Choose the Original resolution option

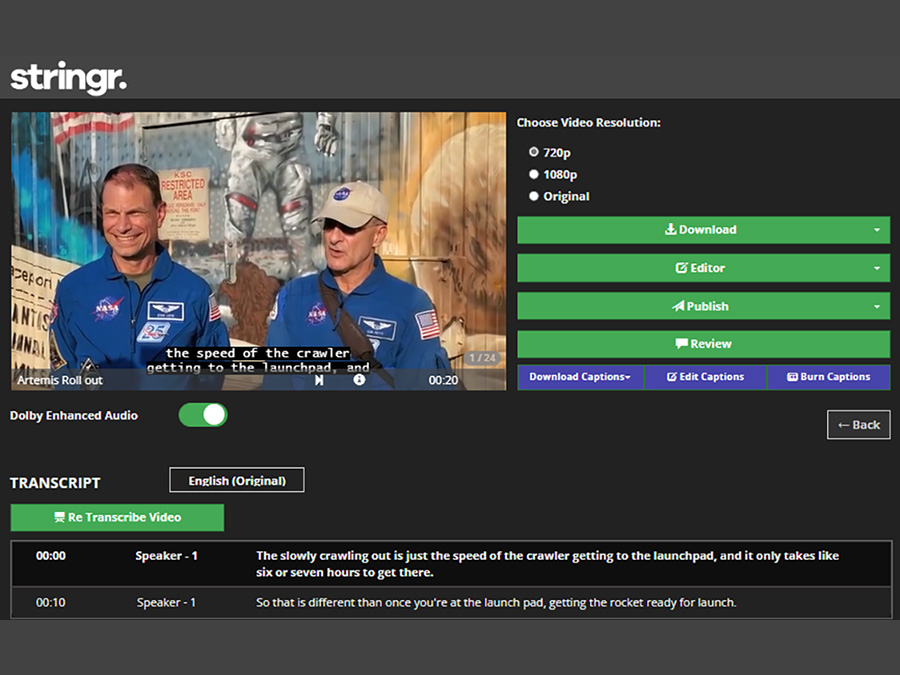(534, 195)
